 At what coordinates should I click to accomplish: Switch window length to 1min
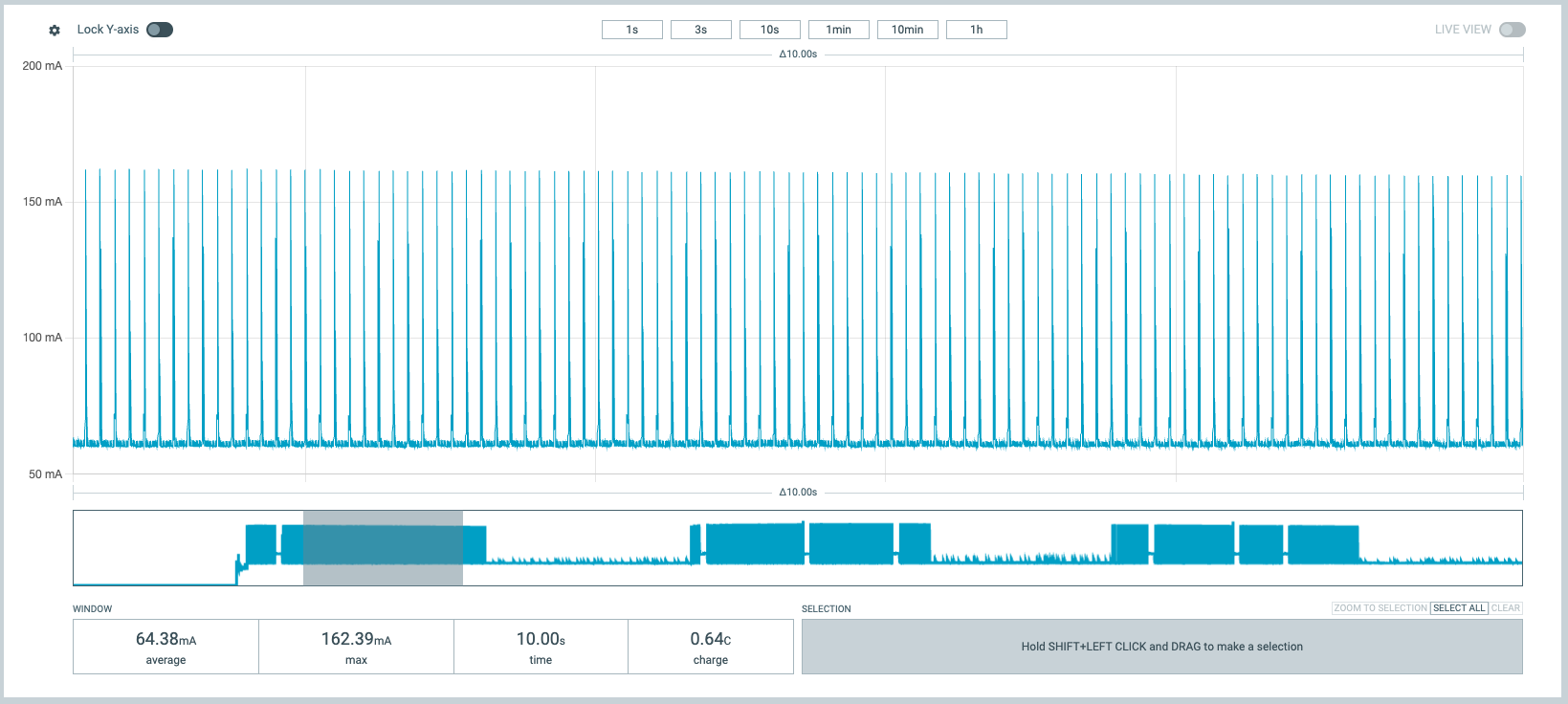pyautogui.click(x=838, y=30)
